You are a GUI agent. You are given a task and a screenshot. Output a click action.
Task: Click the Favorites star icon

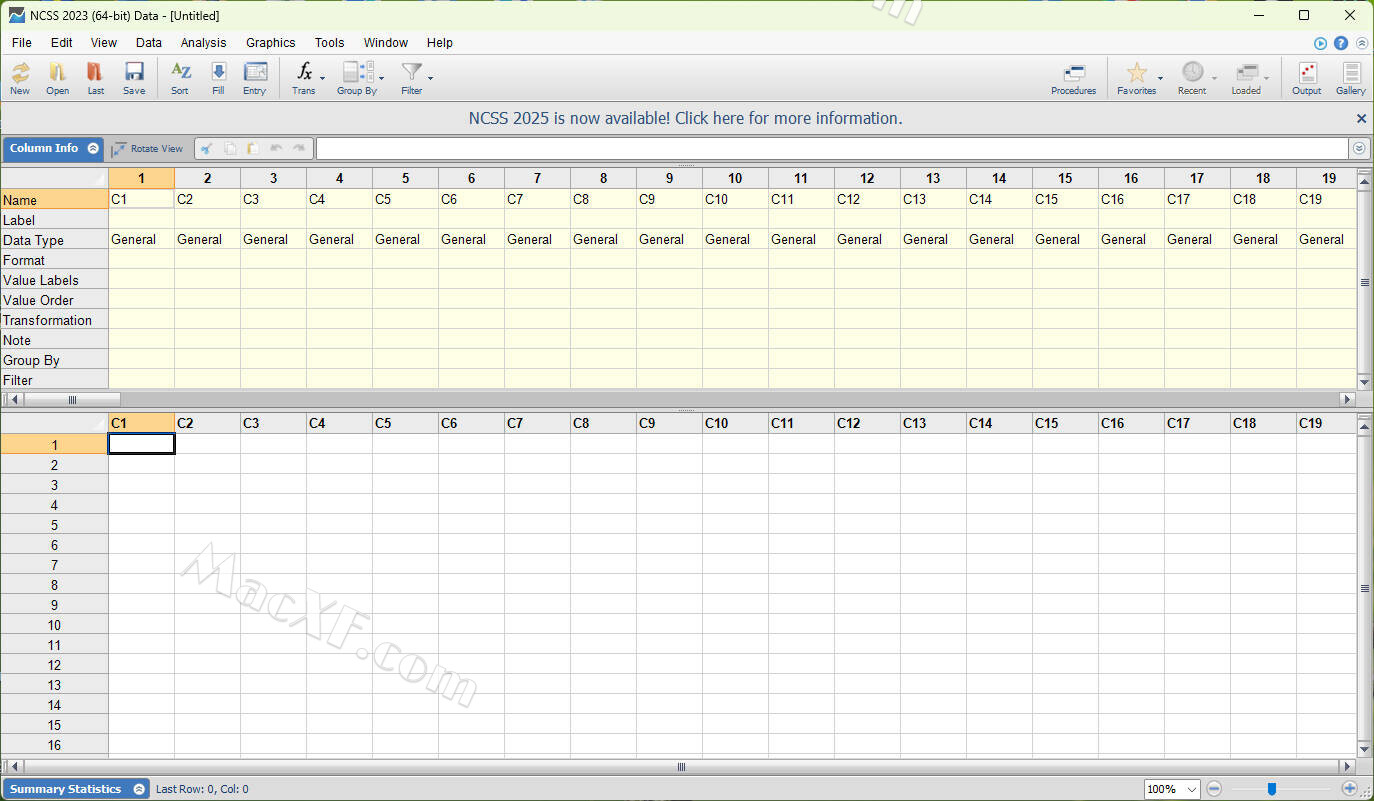[1136, 77]
